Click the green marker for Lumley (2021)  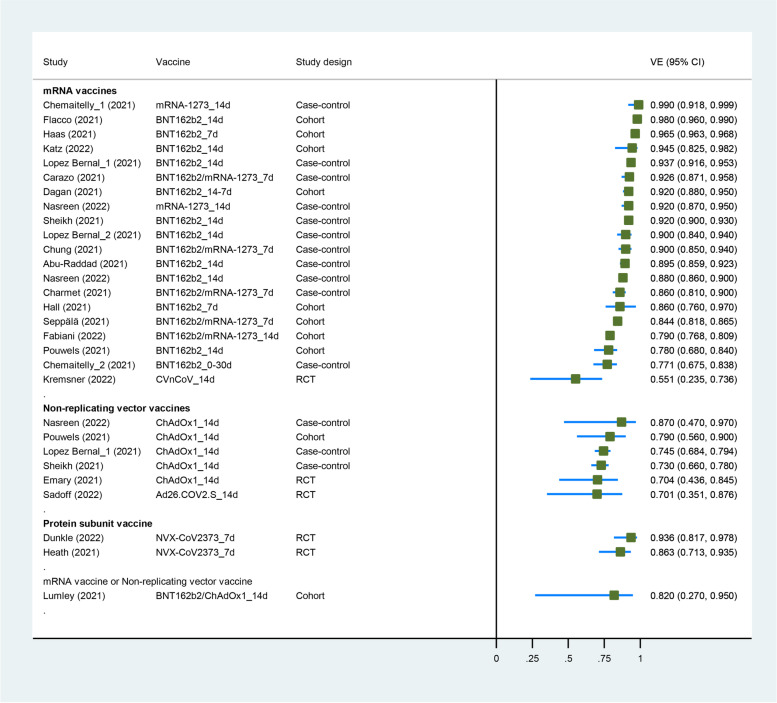[614, 595]
